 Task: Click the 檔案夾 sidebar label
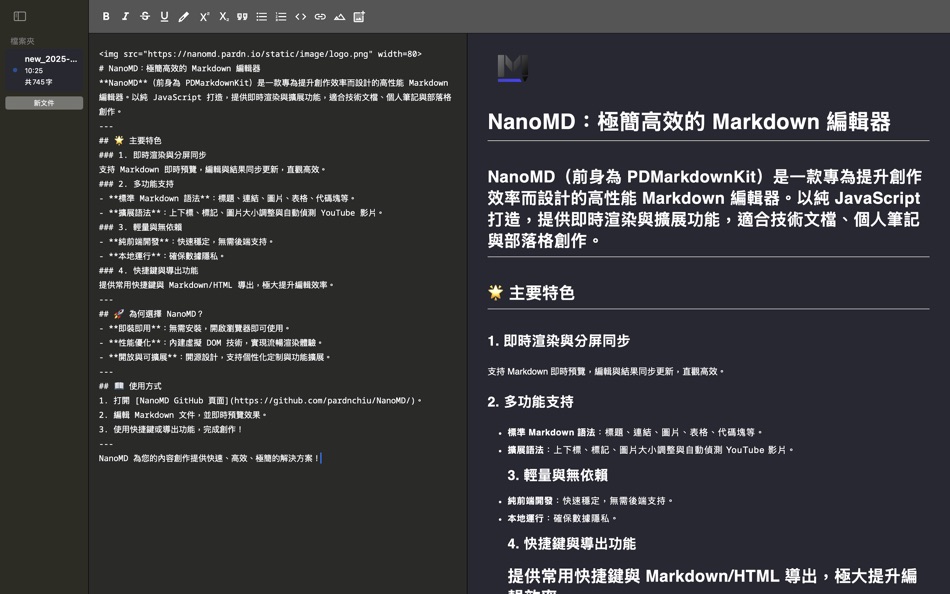point(22,41)
